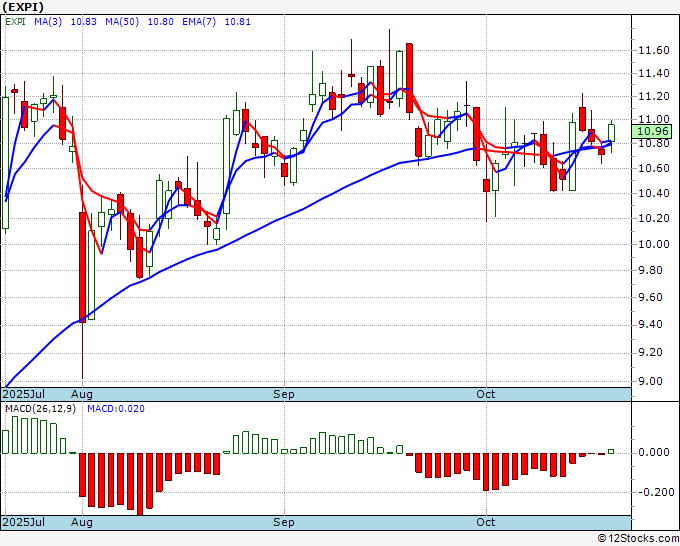Click the tall red early-August candlestick
Screen dimensions: 680x546
click(x=82, y=267)
